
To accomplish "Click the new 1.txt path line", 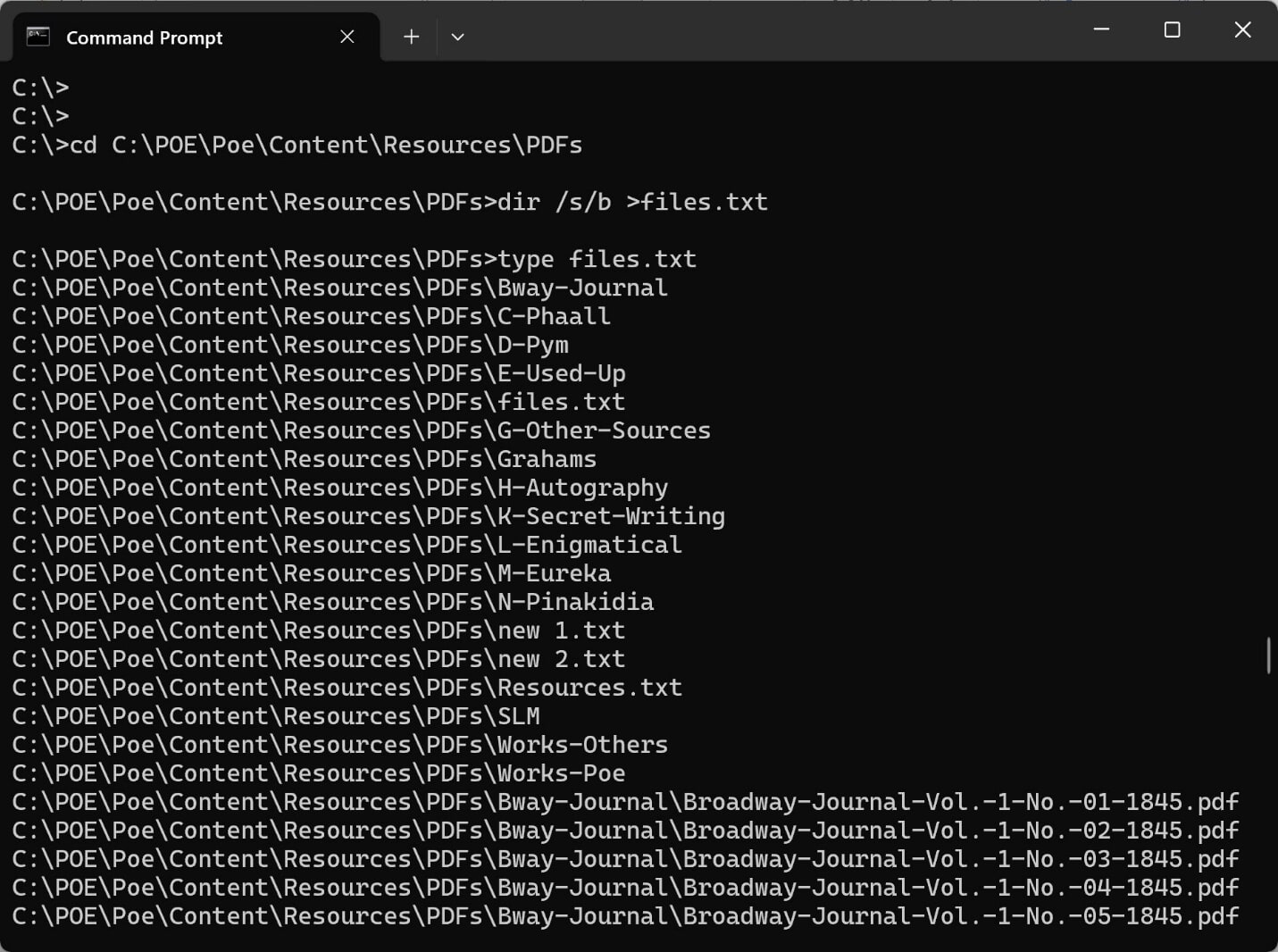I will (318, 630).
